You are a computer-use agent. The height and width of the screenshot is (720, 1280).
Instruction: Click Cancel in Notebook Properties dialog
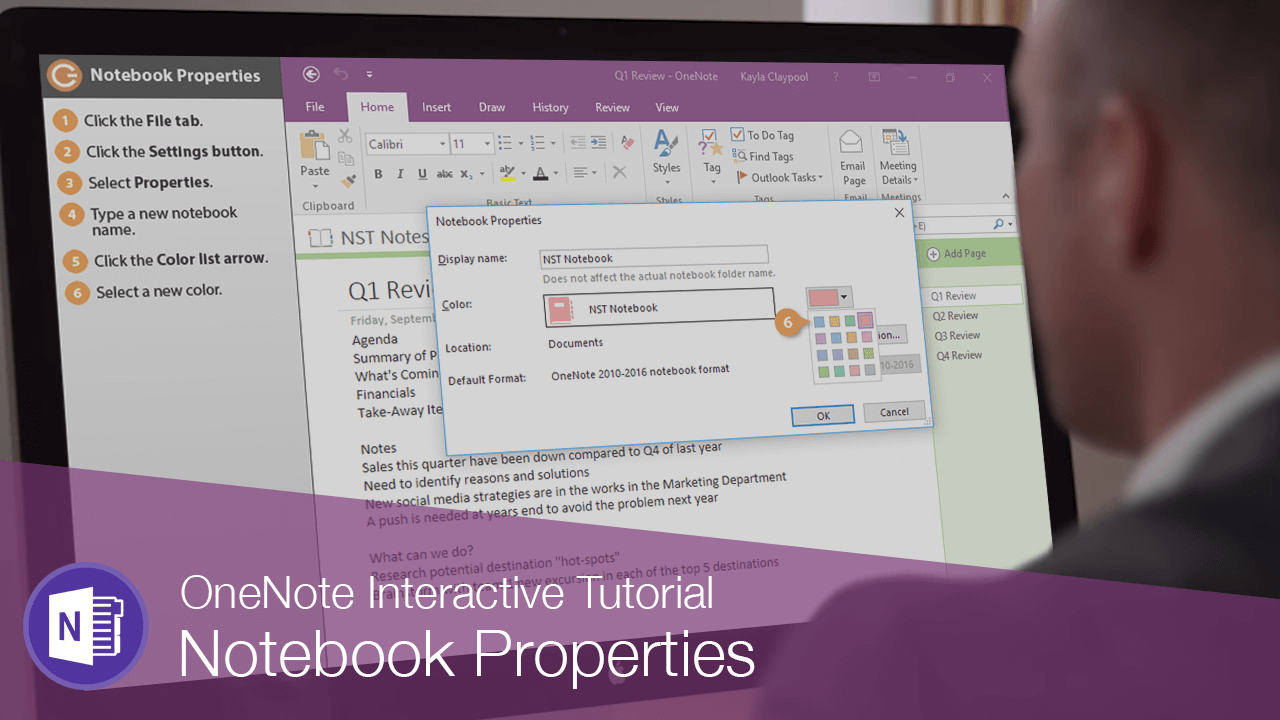894,411
